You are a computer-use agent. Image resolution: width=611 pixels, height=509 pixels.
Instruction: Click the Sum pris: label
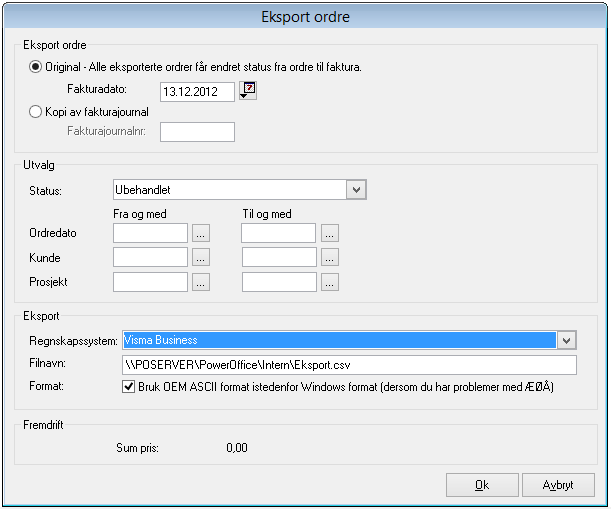138,448
